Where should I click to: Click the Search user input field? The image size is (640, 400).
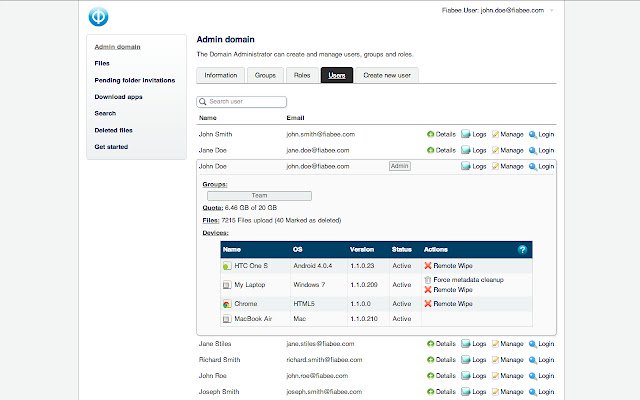point(242,102)
